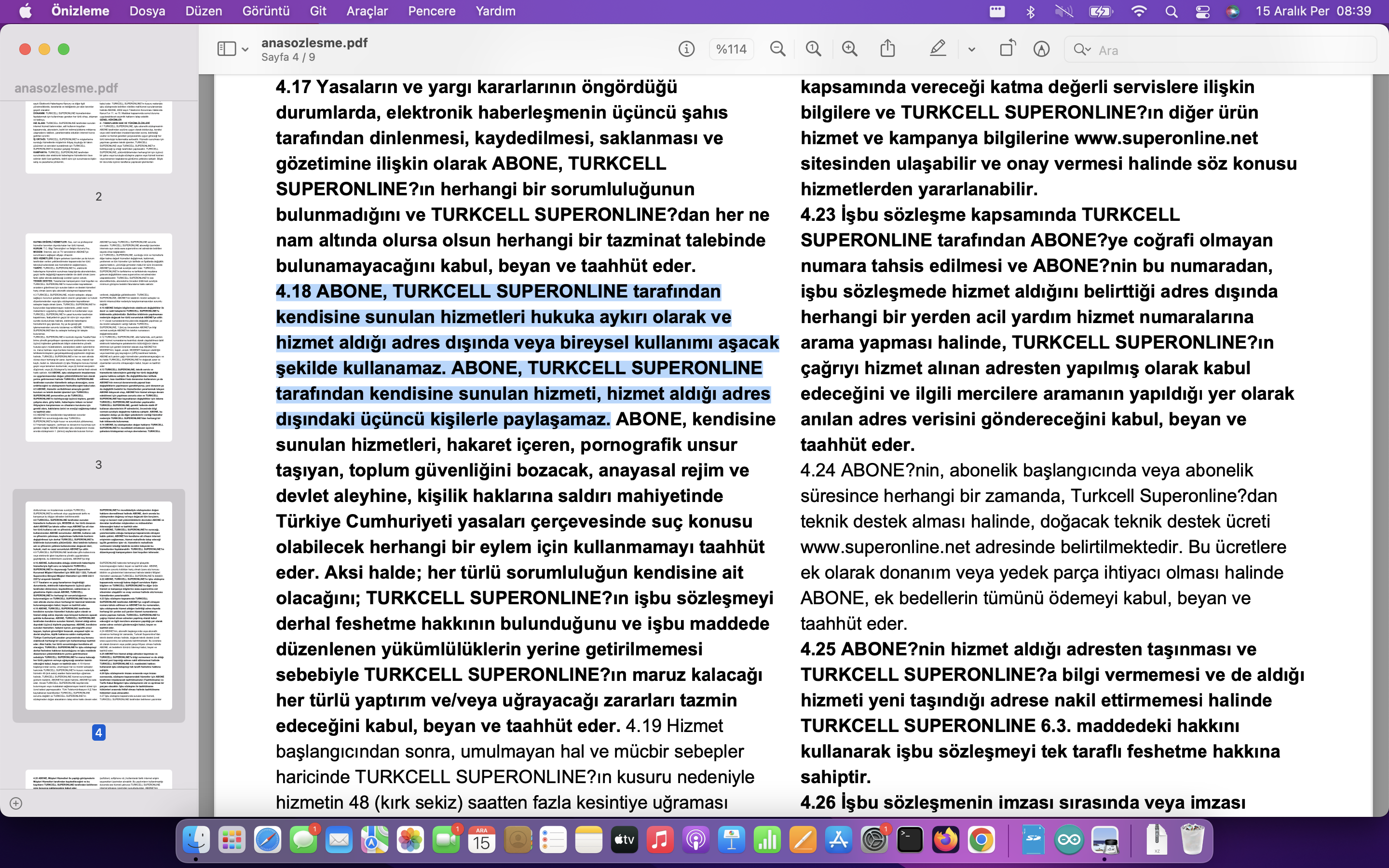
Task: Open Maps from the Dock
Action: point(374,841)
